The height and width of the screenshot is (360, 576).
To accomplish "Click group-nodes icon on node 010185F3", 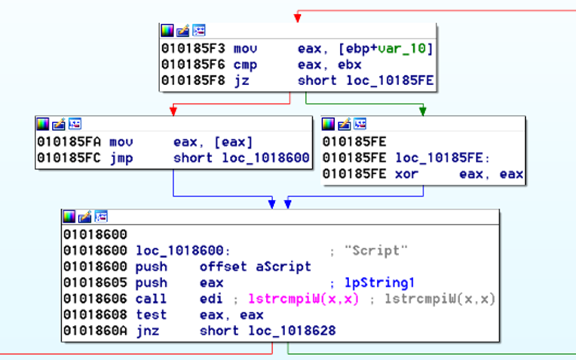I will tap(199, 30).
